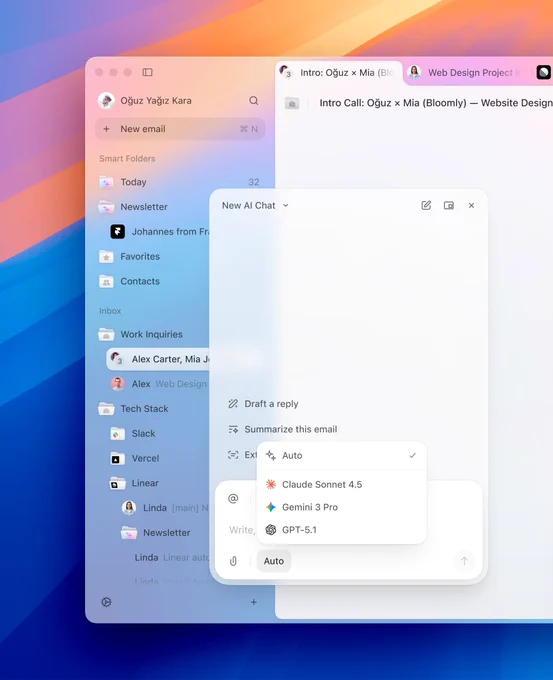Send message with arrow button
This screenshot has height=680, width=553.
(x=464, y=561)
